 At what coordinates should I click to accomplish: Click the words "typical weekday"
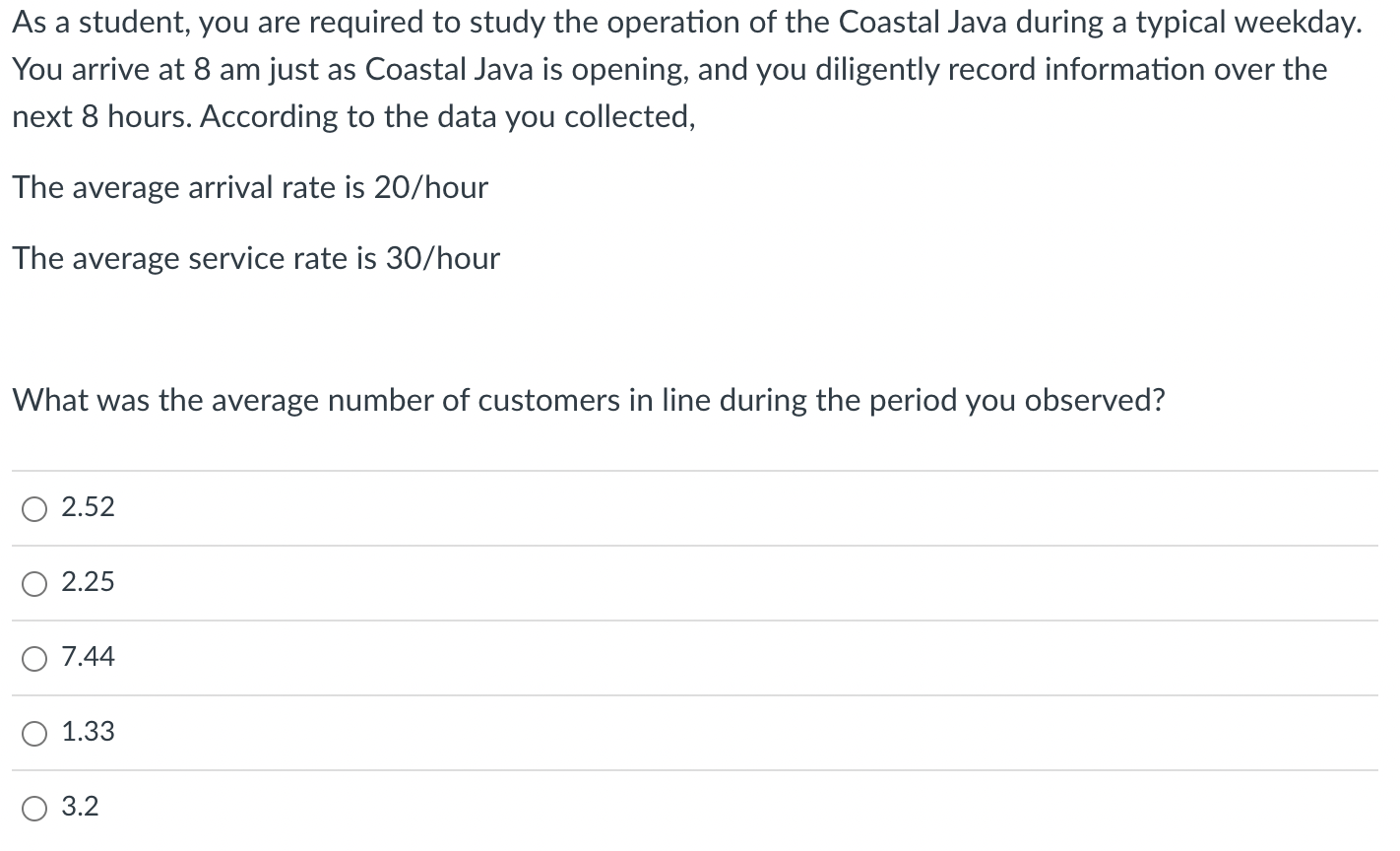pyautogui.click(x=1248, y=23)
